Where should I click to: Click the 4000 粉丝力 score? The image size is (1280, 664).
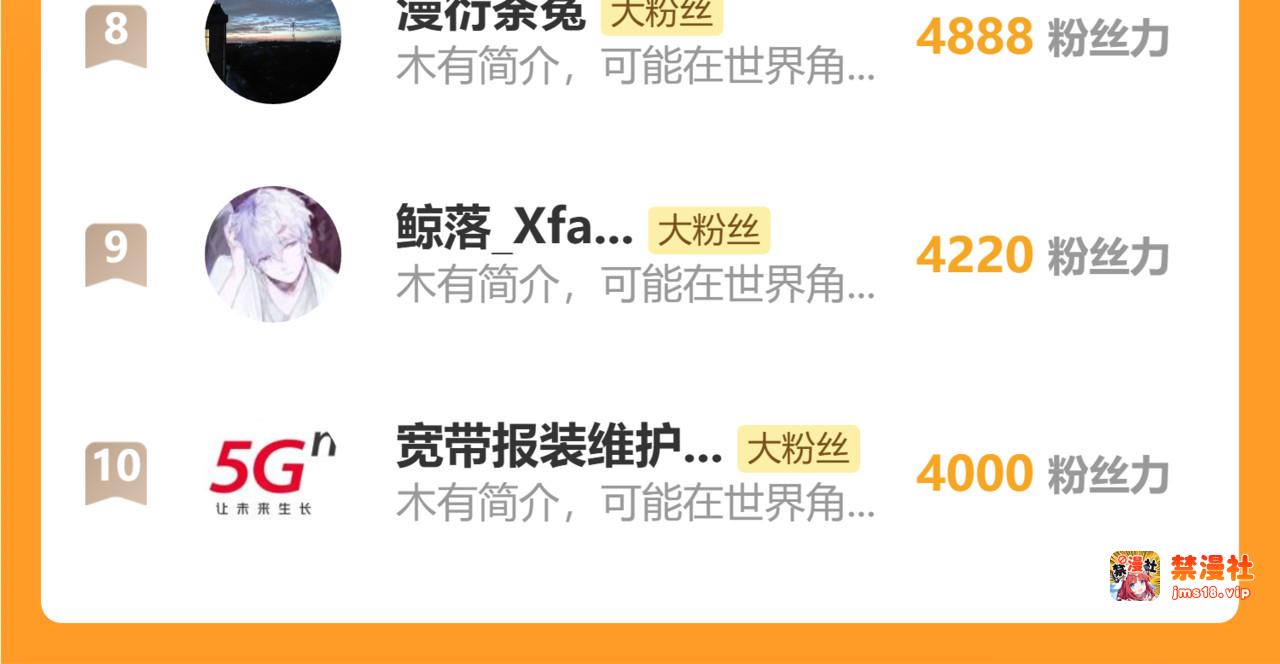[1042, 474]
